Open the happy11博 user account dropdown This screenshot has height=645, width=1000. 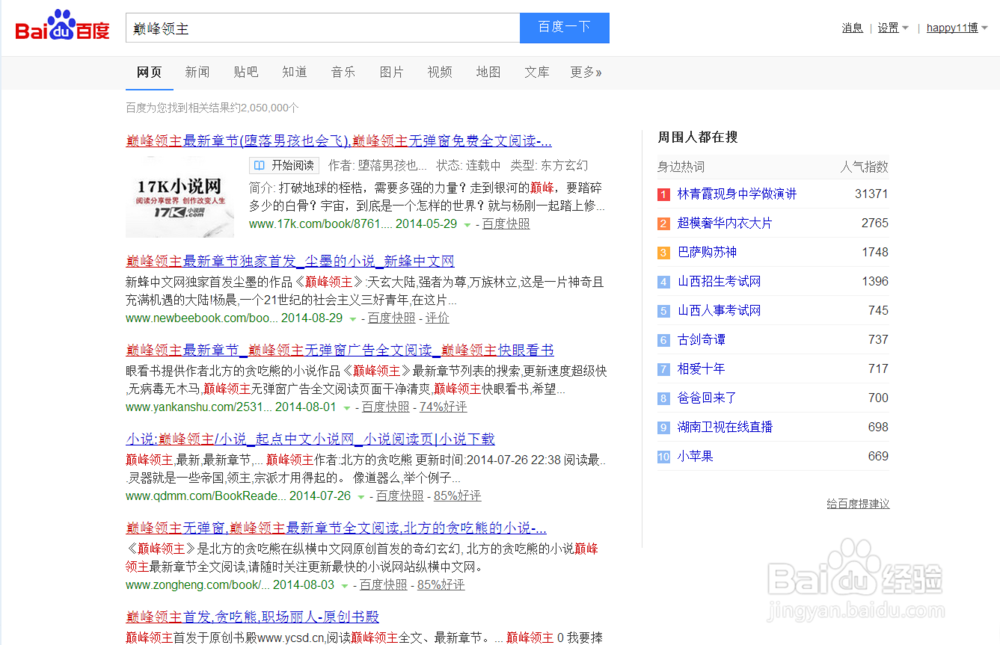(957, 27)
